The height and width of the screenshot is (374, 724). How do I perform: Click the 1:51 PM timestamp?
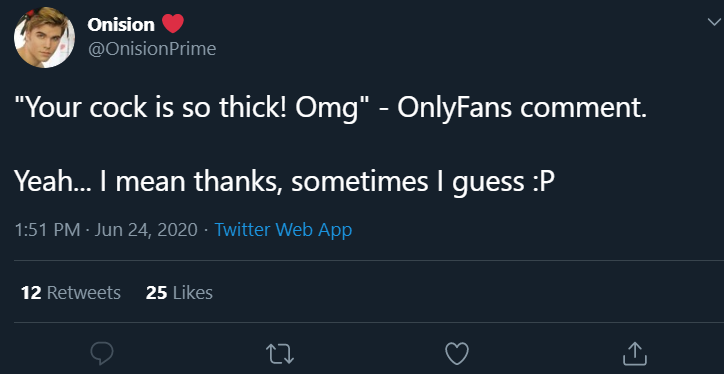point(48,229)
